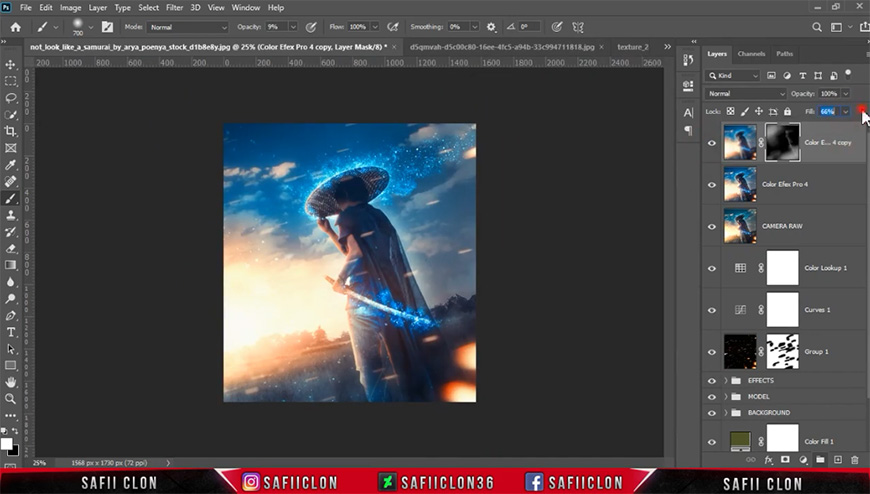This screenshot has height=494, width=870.
Task: Hide the MODEL group
Action: tap(712, 397)
